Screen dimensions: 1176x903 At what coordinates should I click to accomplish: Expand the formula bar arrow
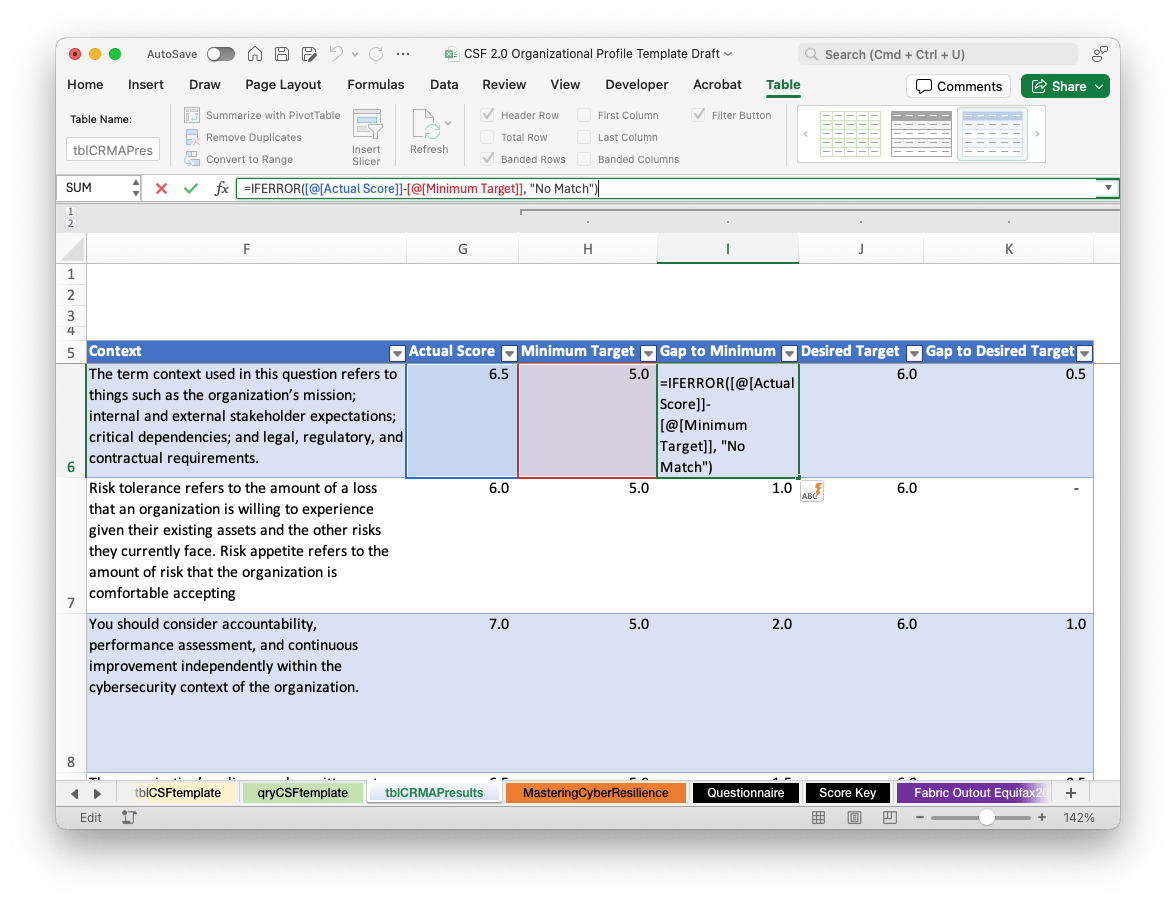[x=1108, y=188]
